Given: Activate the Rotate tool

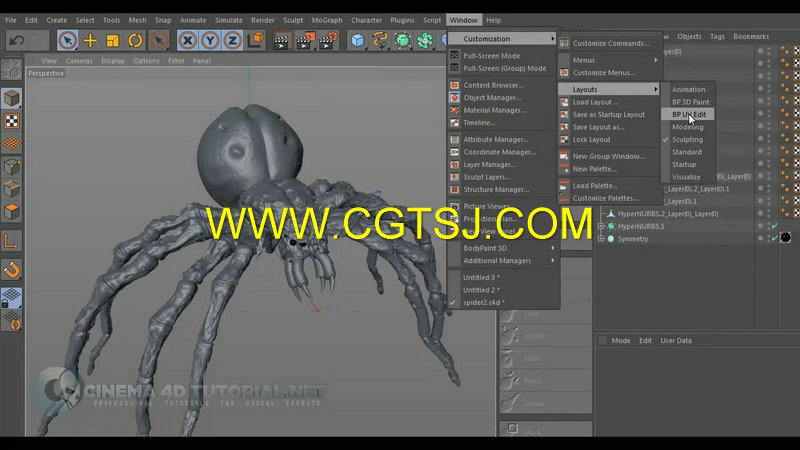Looking at the screenshot, I should tap(135, 40).
